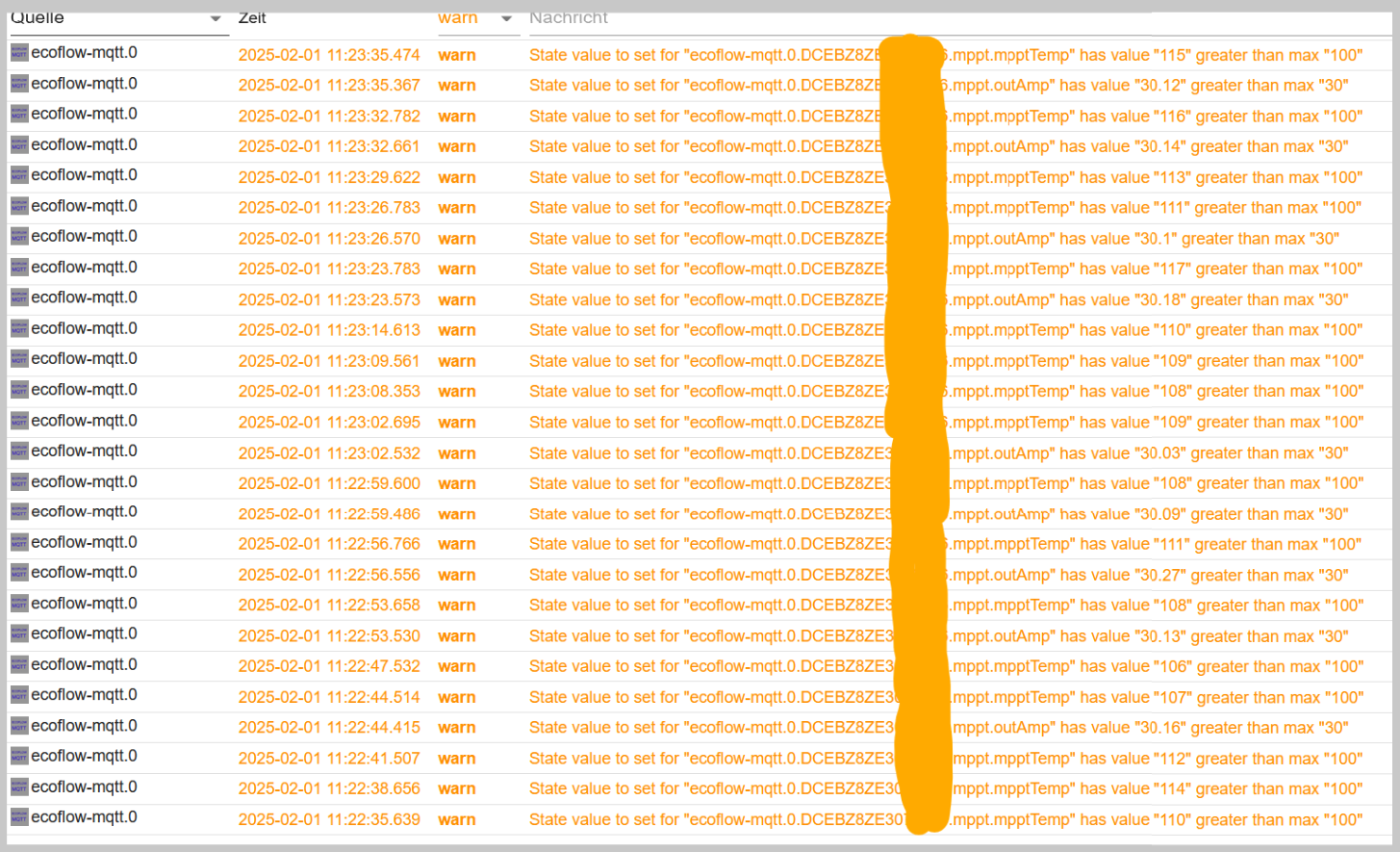Select timestamp 2025-02-01 11:22:38.656
This screenshot has height=852, width=1400.
[x=329, y=788]
